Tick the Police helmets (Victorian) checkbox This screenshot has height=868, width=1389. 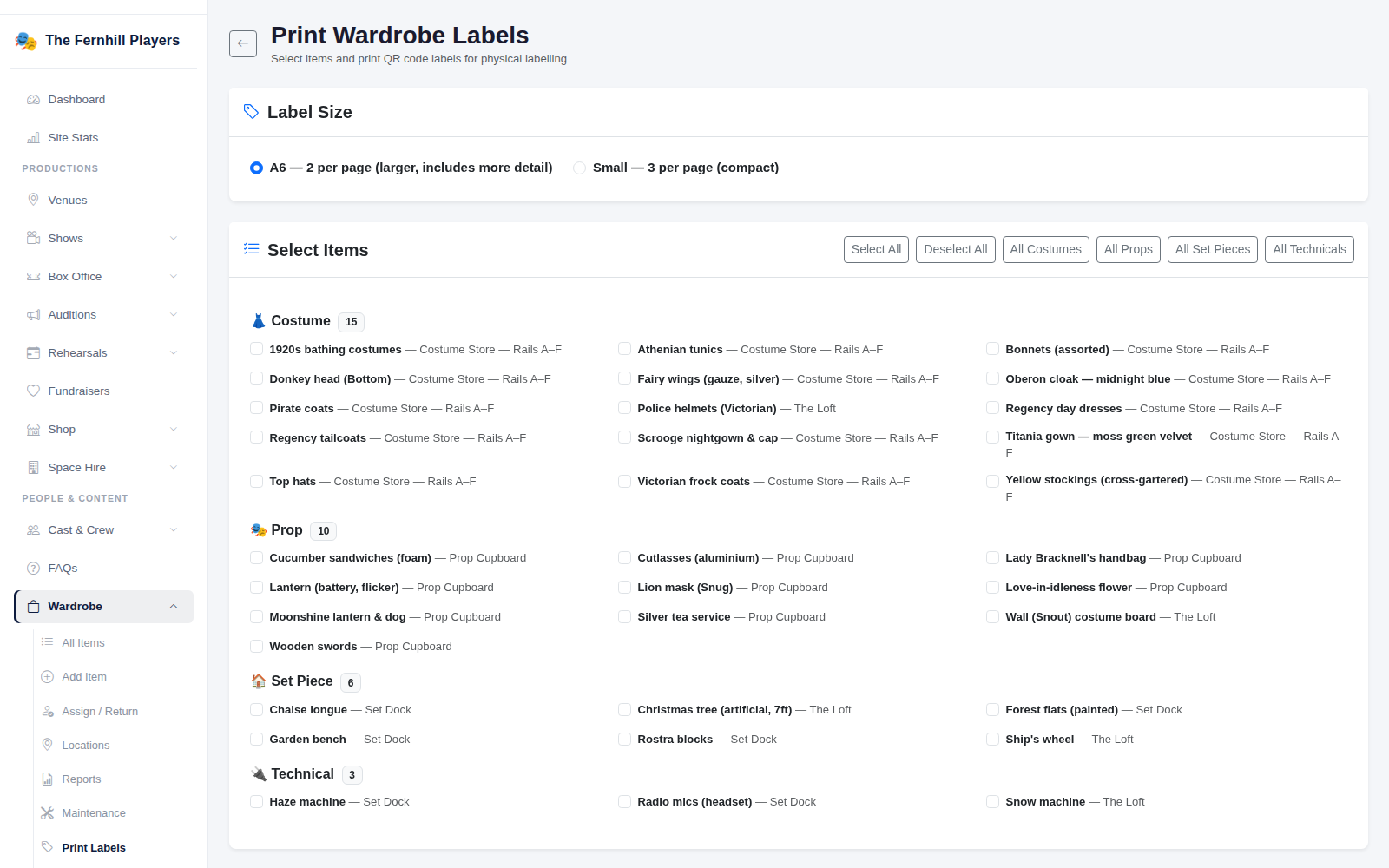(624, 408)
